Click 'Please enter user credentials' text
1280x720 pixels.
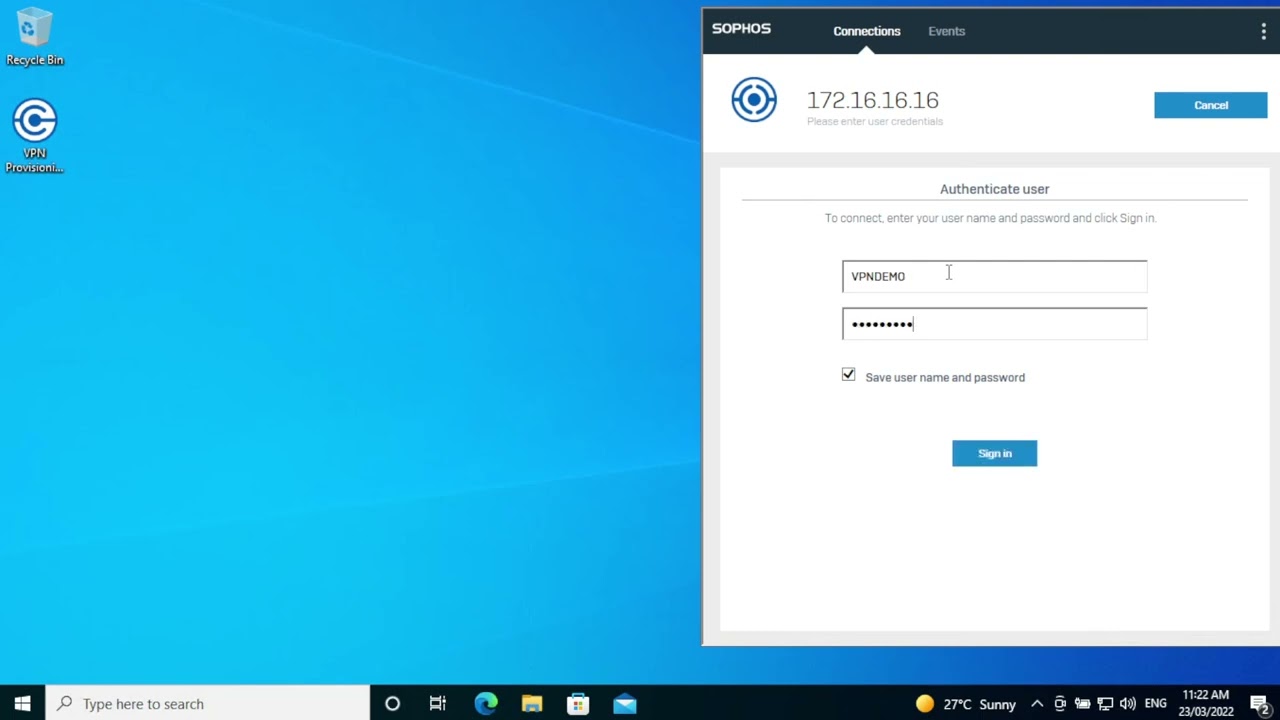[875, 122]
